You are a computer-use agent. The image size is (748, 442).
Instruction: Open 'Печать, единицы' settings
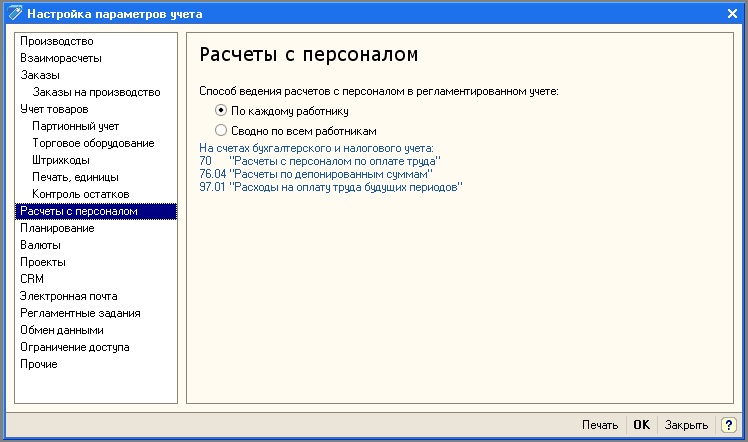[x=75, y=177]
